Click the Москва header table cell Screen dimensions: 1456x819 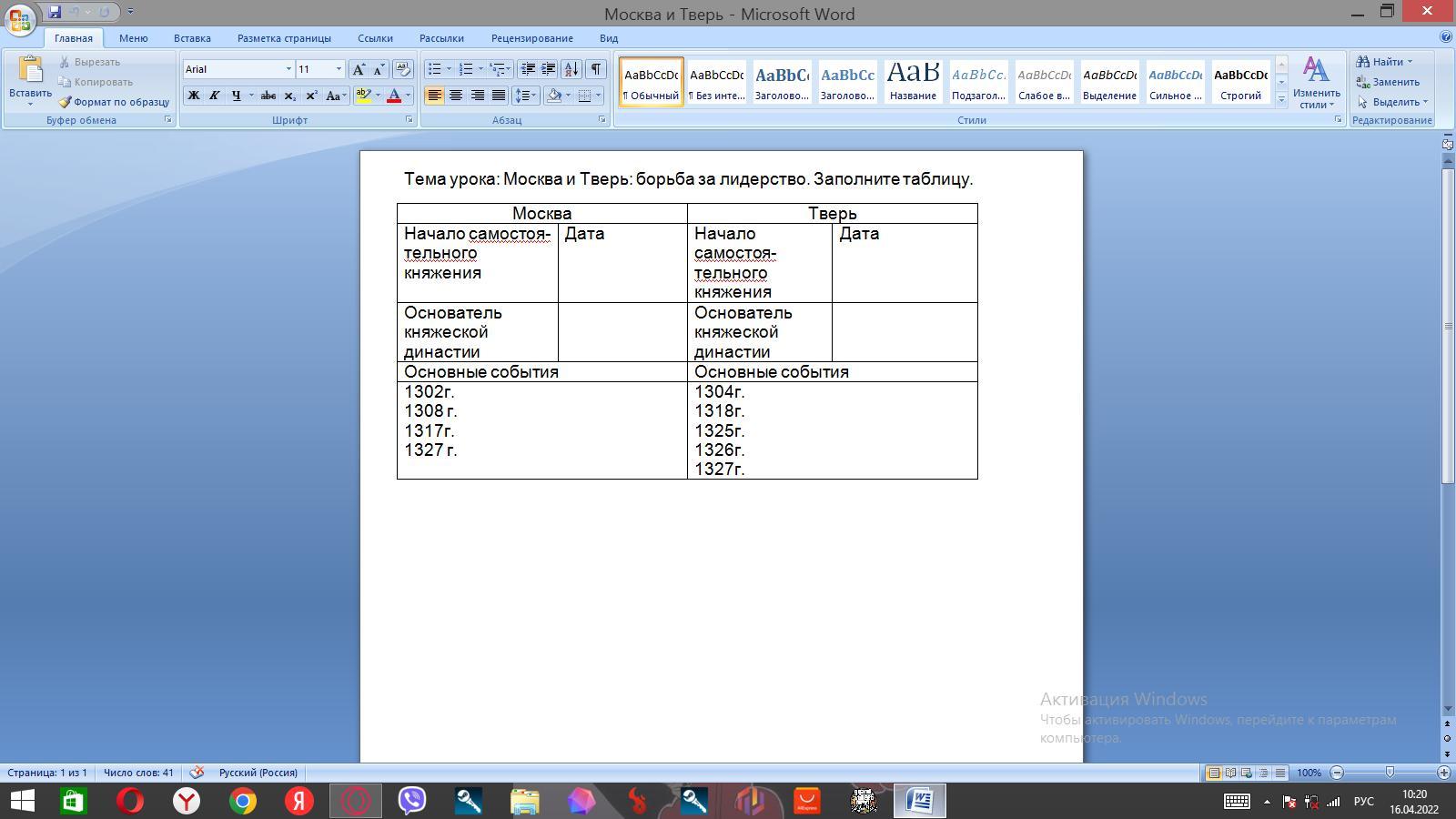(x=541, y=213)
